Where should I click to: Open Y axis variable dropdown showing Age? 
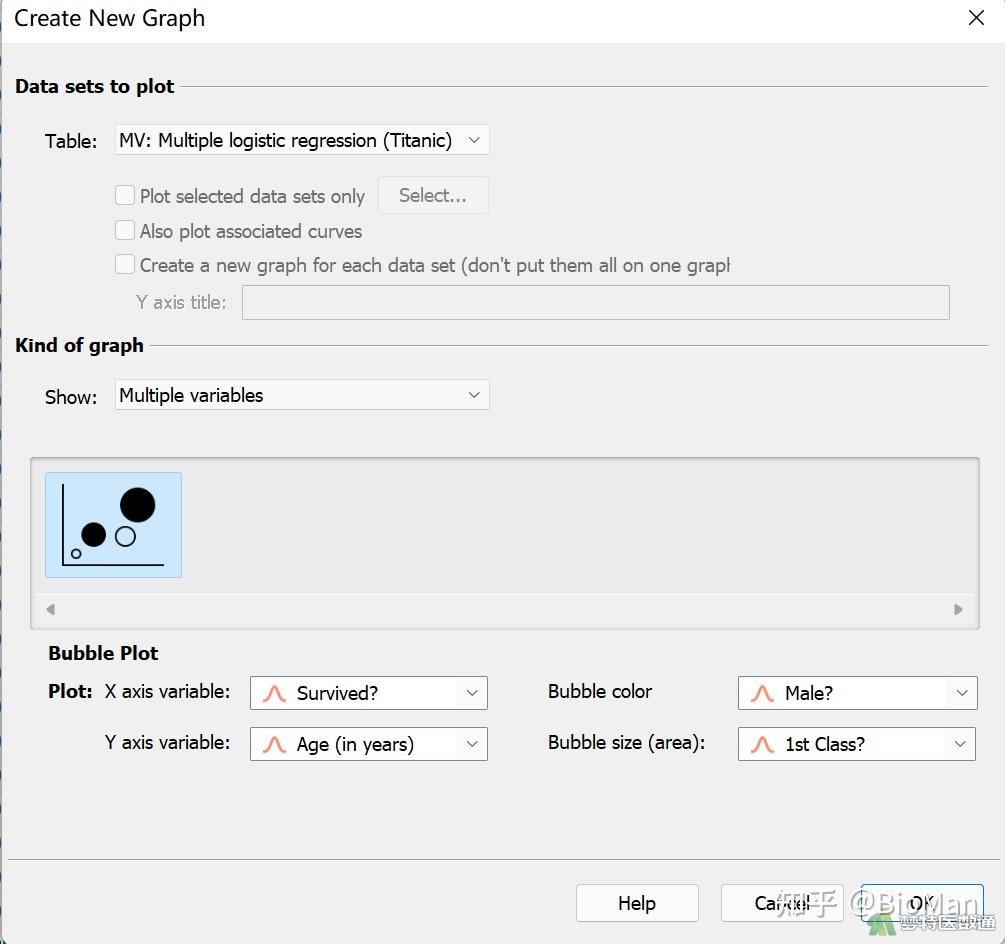369,744
